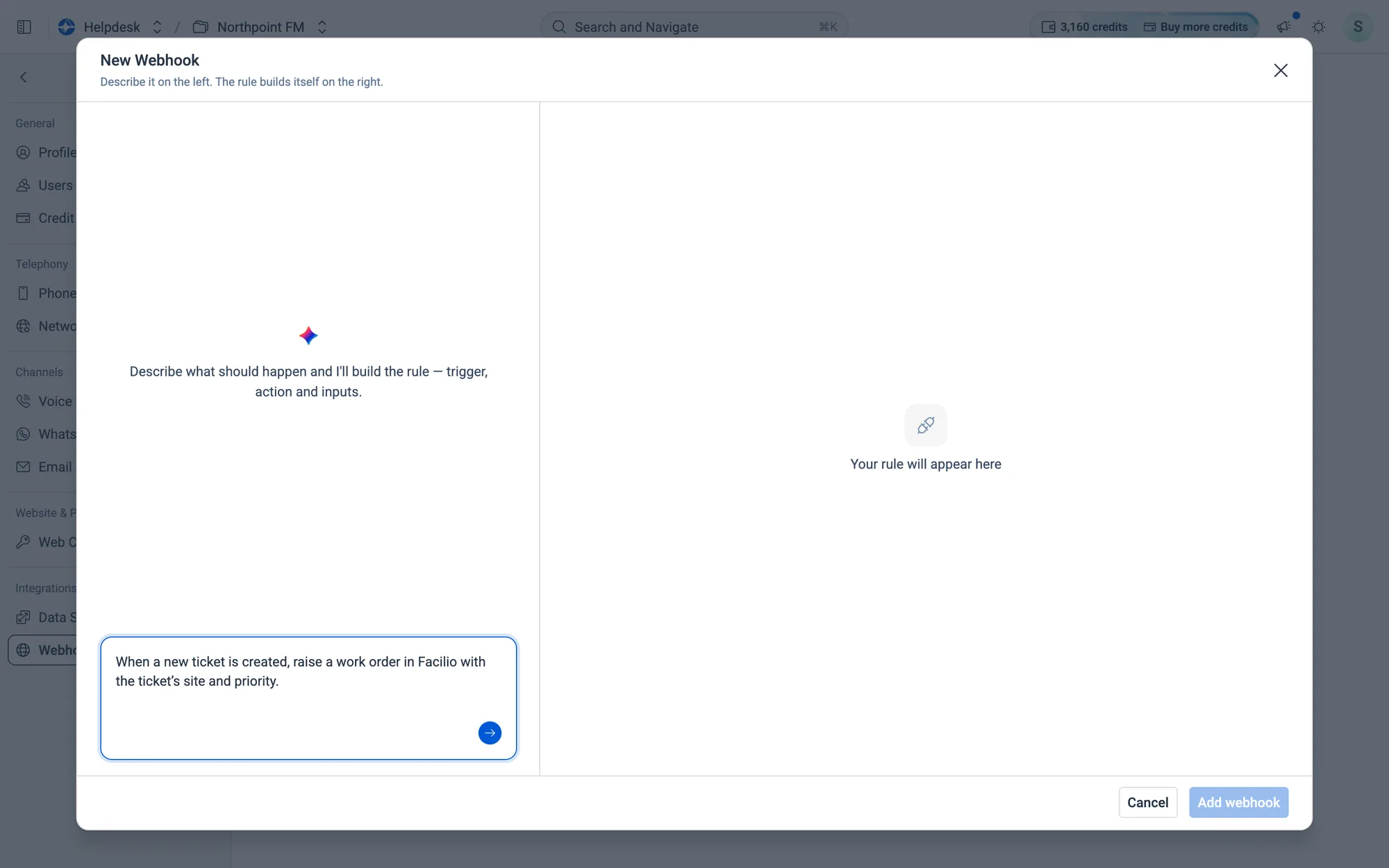
Task: Open Phone settings under Telephony
Action: pos(46,293)
